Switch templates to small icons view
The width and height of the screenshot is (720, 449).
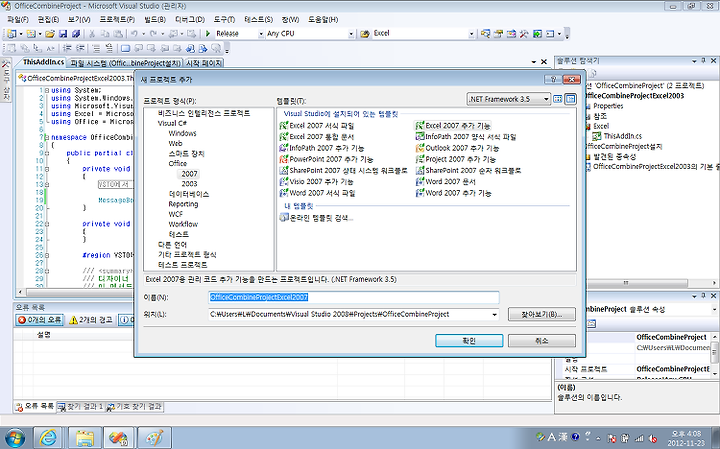point(570,99)
